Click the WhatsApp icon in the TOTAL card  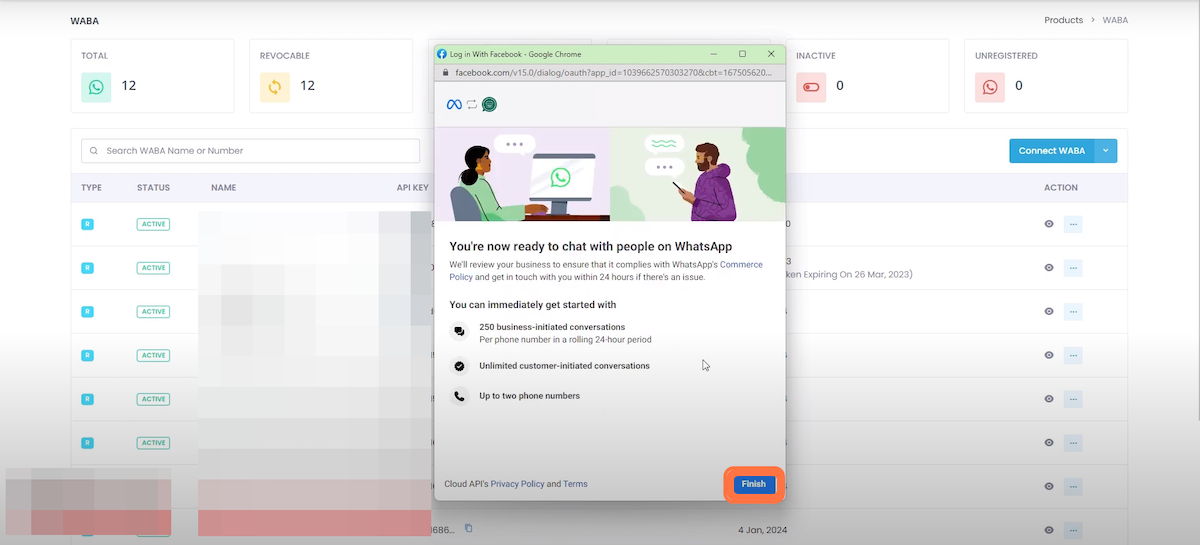[96, 87]
